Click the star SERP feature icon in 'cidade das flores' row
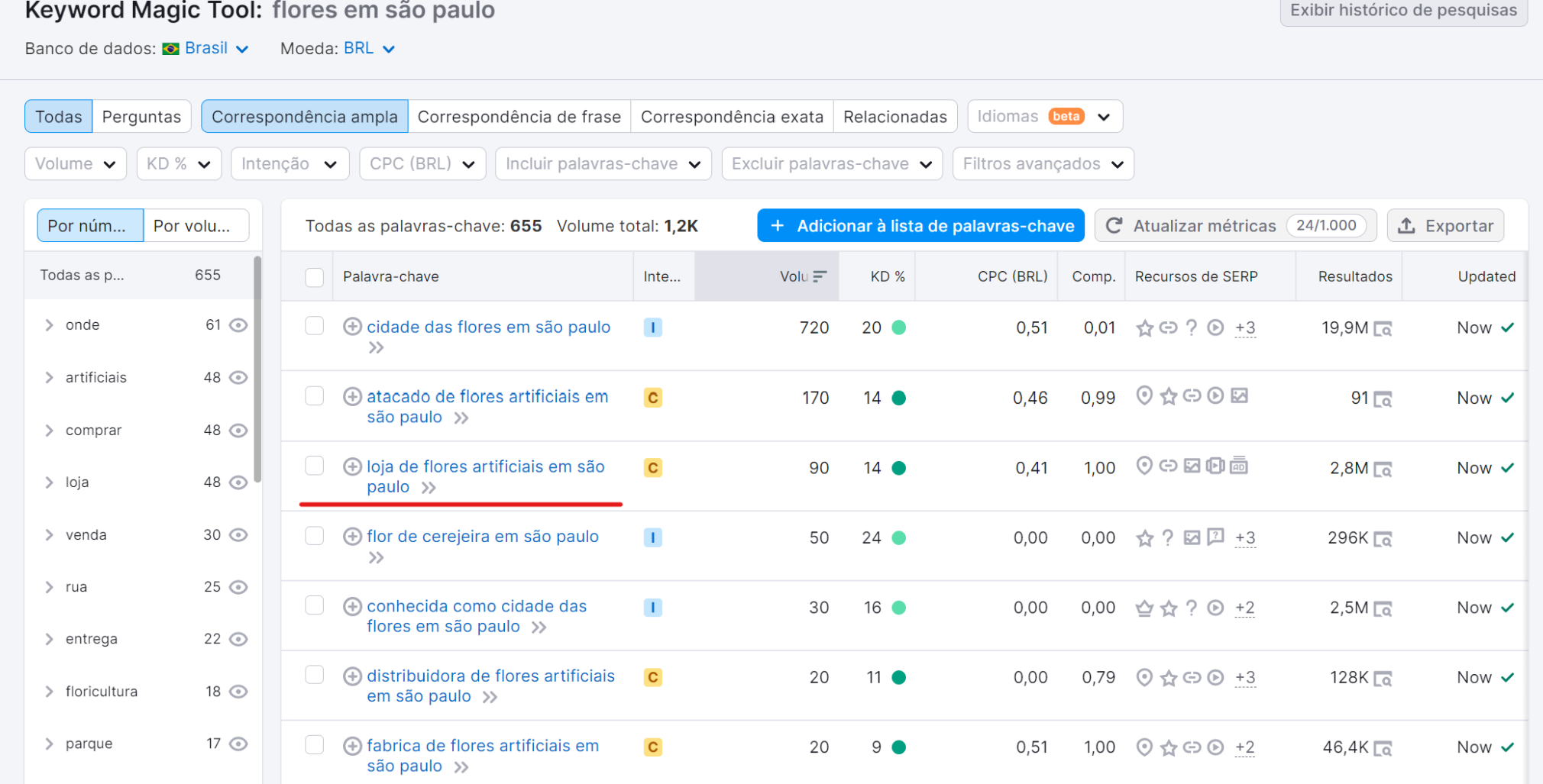The height and width of the screenshot is (784, 1543). (1144, 328)
